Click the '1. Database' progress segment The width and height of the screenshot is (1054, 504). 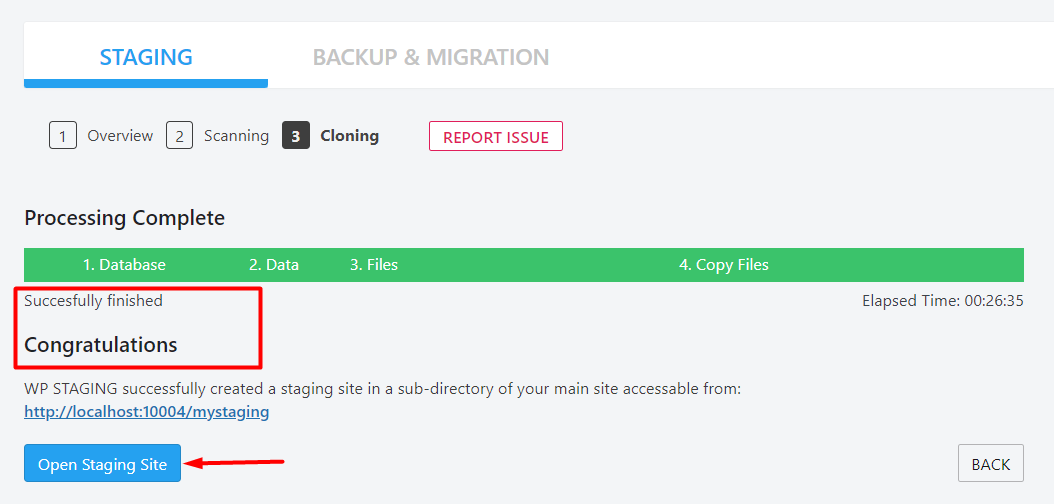click(x=124, y=265)
